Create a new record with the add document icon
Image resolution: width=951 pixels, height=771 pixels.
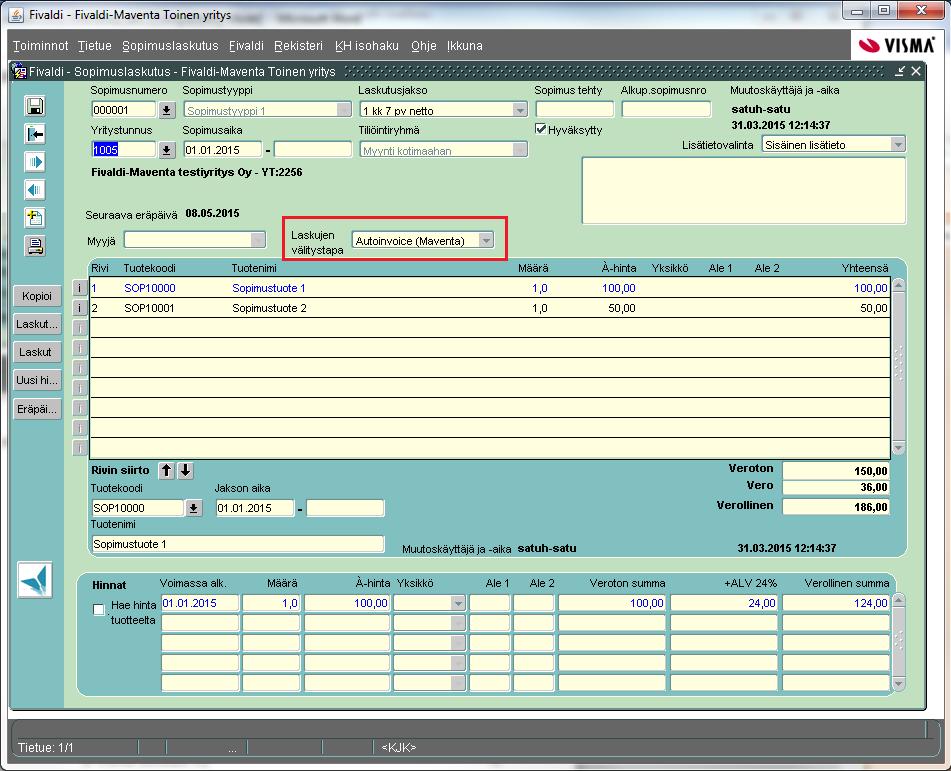coord(35,218)
